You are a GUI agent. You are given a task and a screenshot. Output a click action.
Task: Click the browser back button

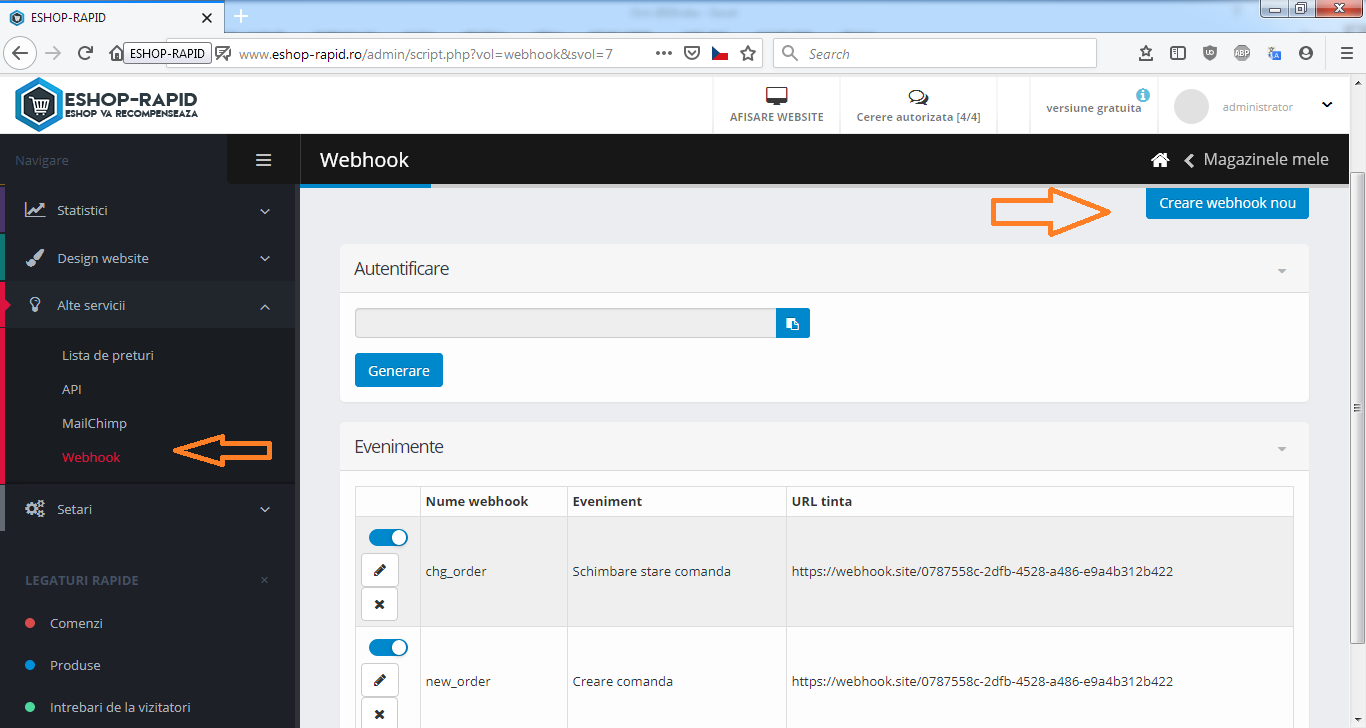21,53
